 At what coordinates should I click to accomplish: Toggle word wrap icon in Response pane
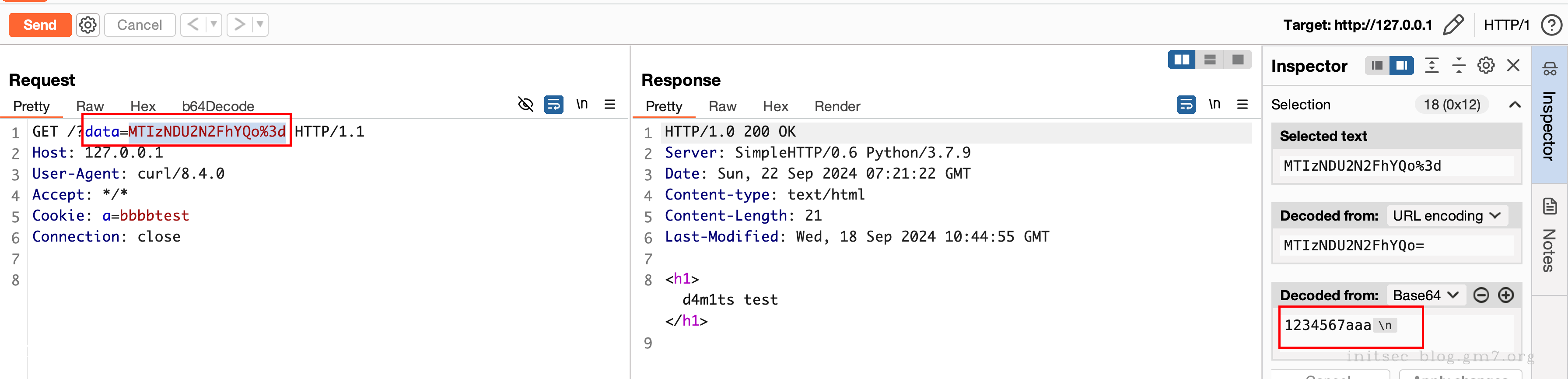pos(1186,105)
